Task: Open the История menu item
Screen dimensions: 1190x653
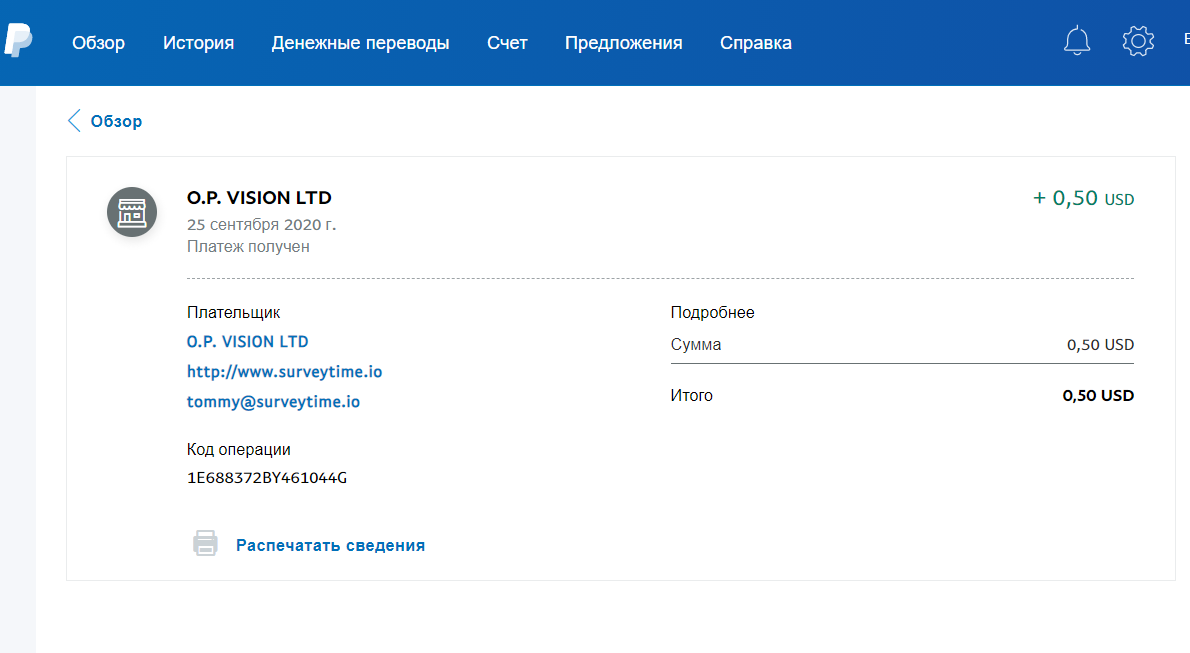Action: tap(198, 43)
